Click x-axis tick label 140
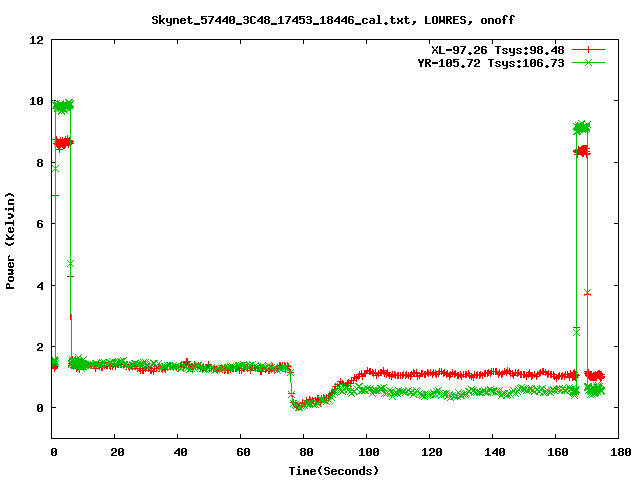 [493, 452]
